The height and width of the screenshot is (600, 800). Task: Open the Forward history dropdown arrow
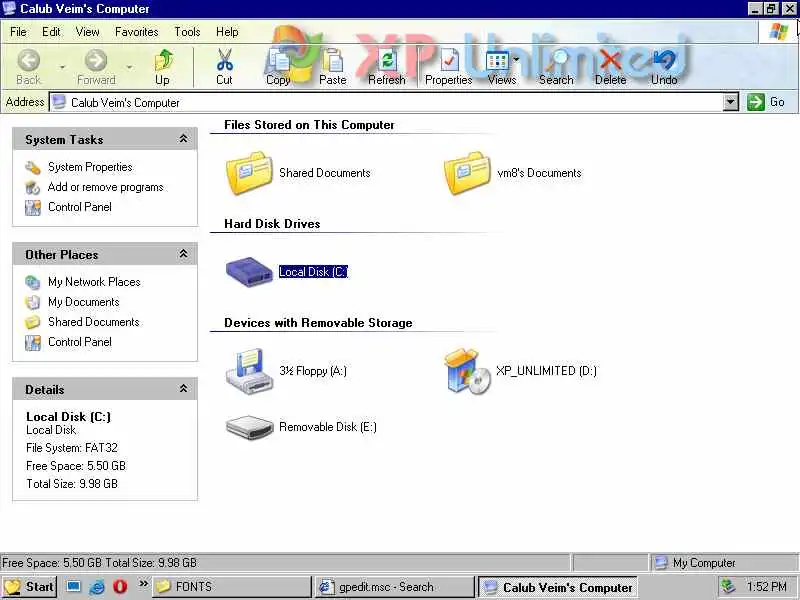[130, 67]
